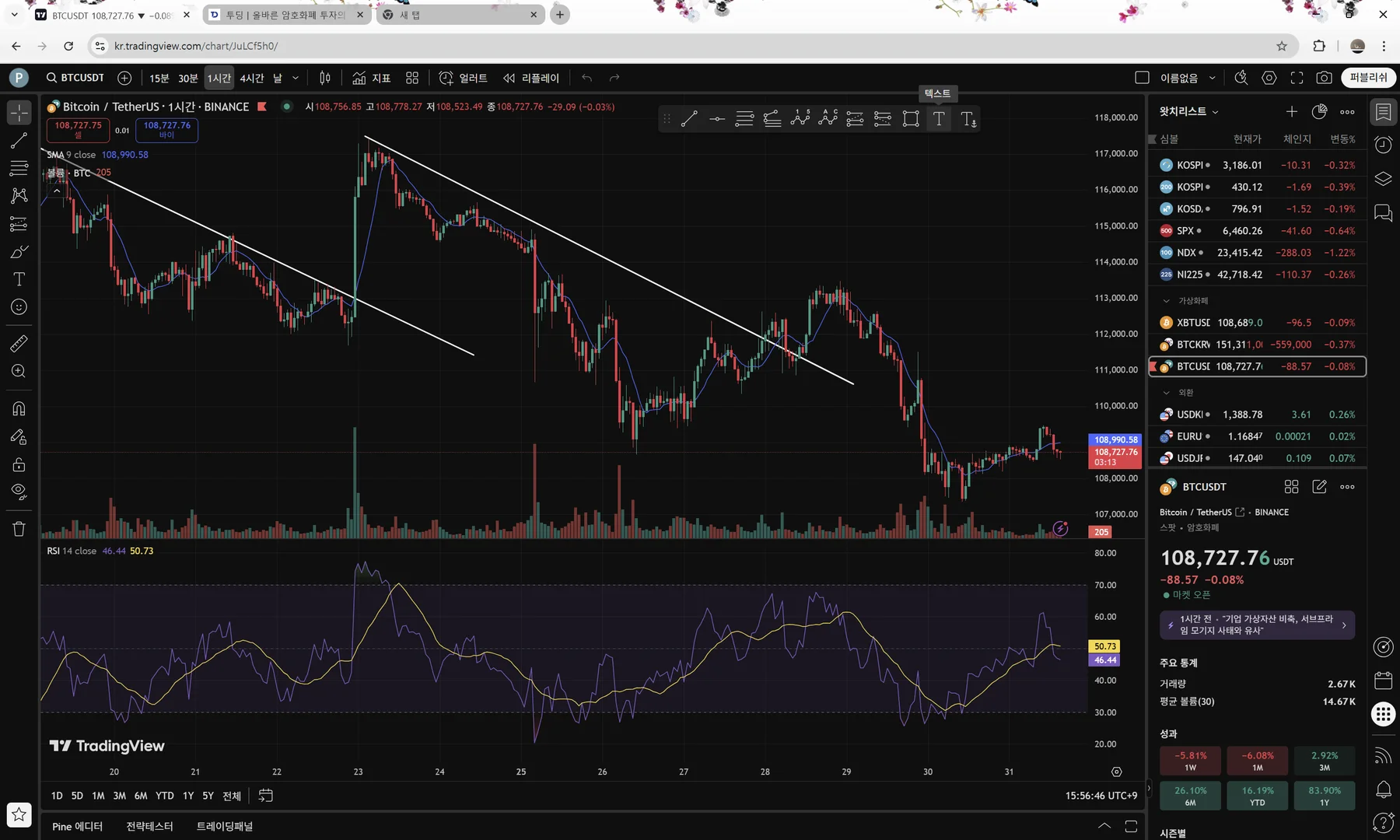Select the 1M date range button

pyautogui.click(x=98, y=796)
